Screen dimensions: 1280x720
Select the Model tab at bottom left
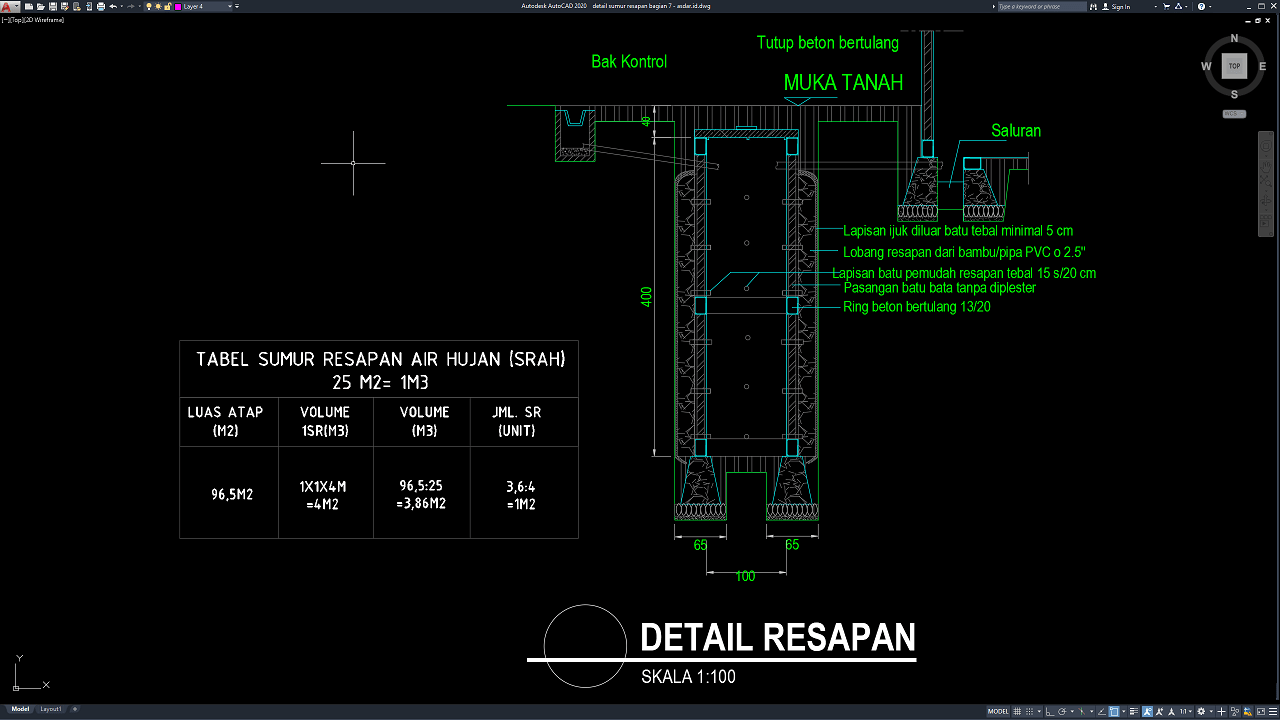pyautogui.click(x=20, y=709)
